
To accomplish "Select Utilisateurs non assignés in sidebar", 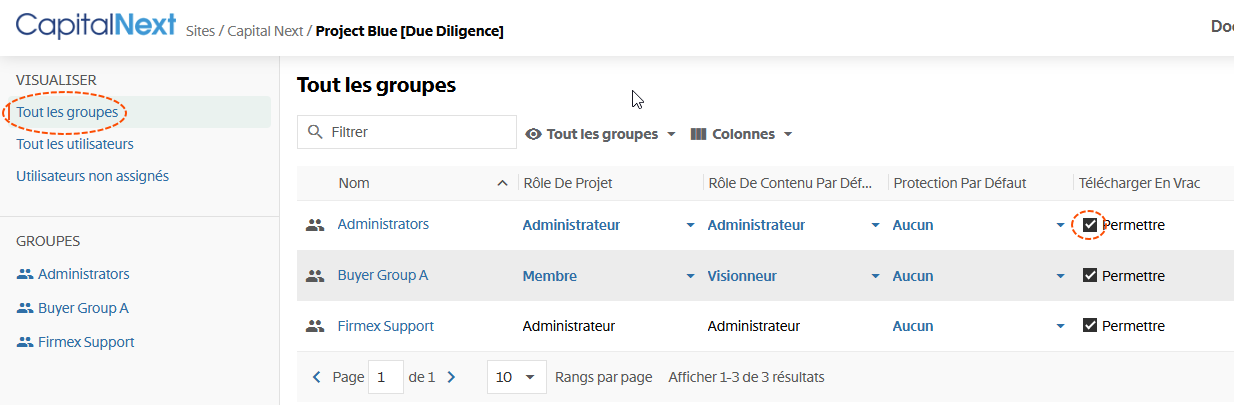I will [92, 176].
